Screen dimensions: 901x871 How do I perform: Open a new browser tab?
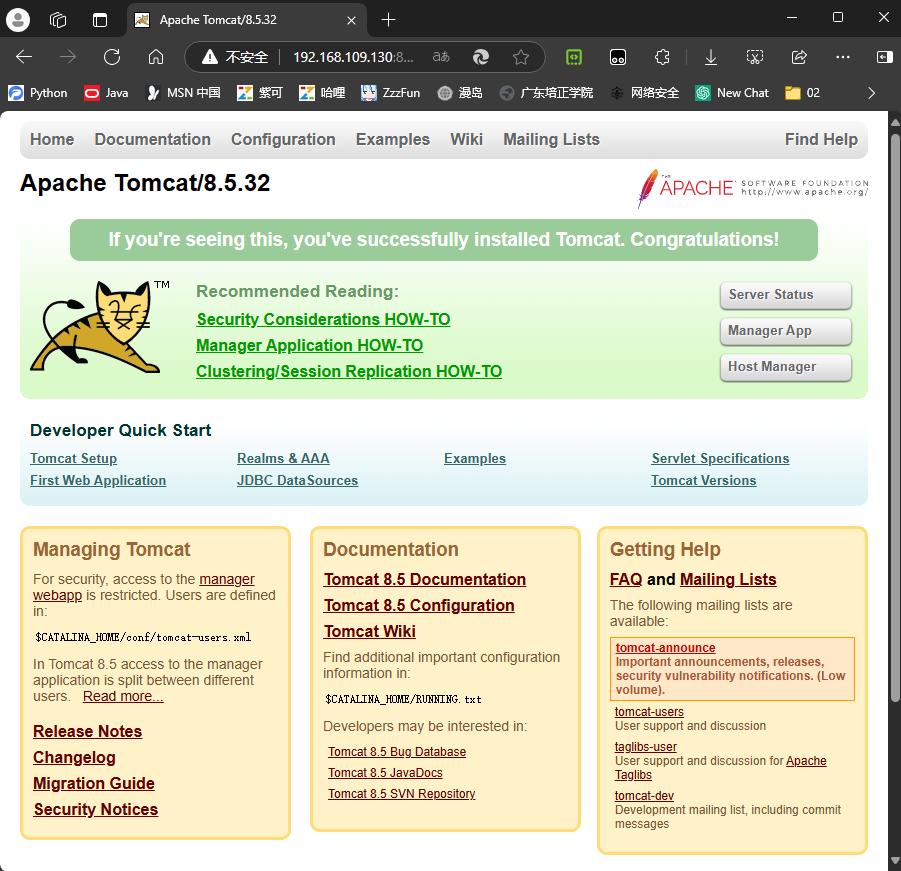pos(388,20)
